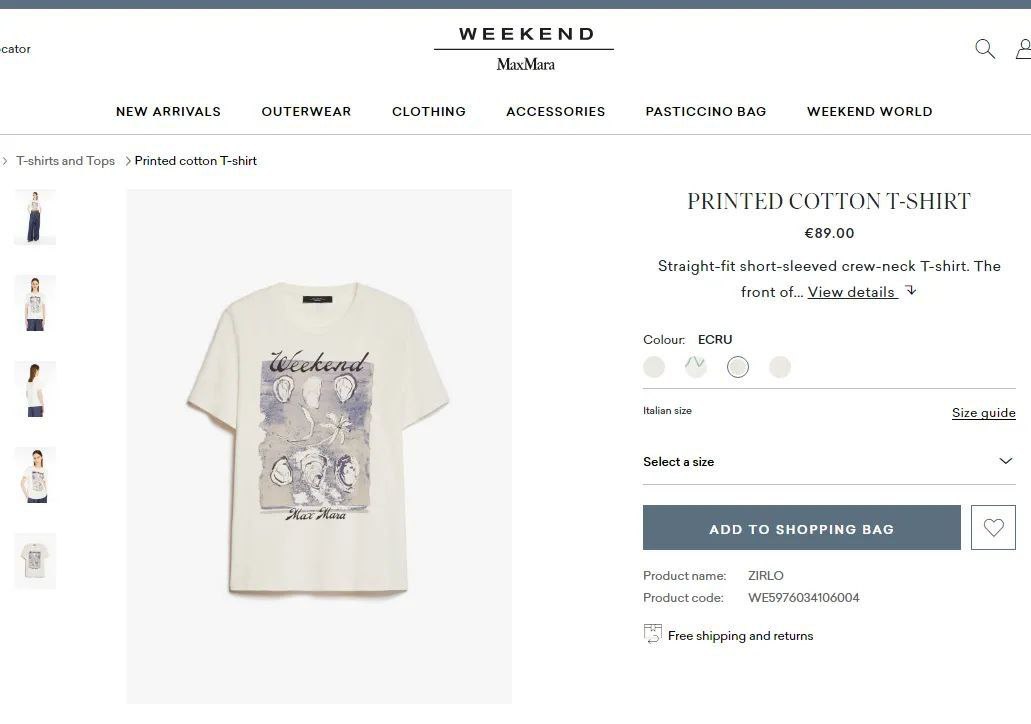This screenshot has width=1031, height=724.
Task: Choose the selected Ecru colour swatch
Action: pos(738,367)
